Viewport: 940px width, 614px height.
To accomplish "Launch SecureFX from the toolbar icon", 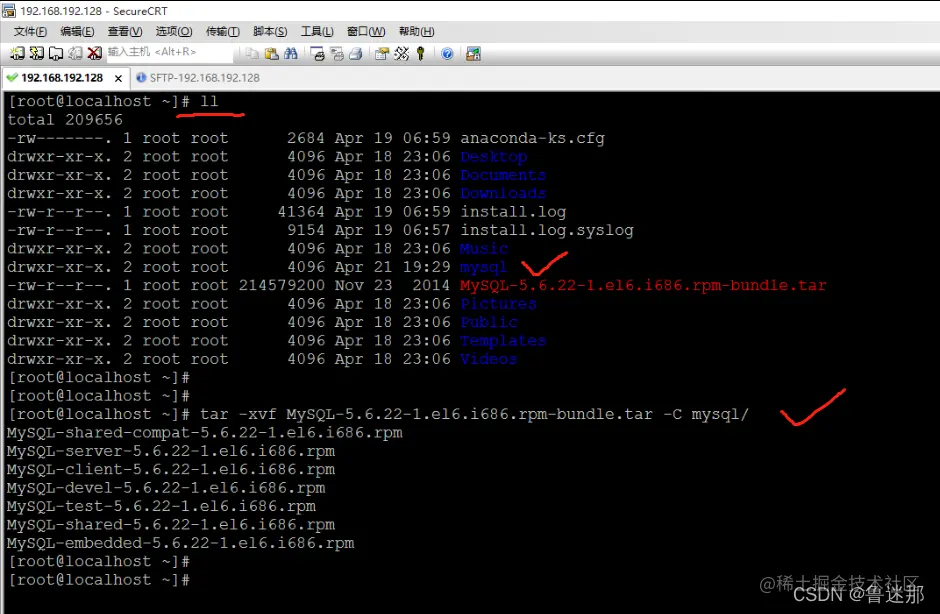I will point(473,53).
